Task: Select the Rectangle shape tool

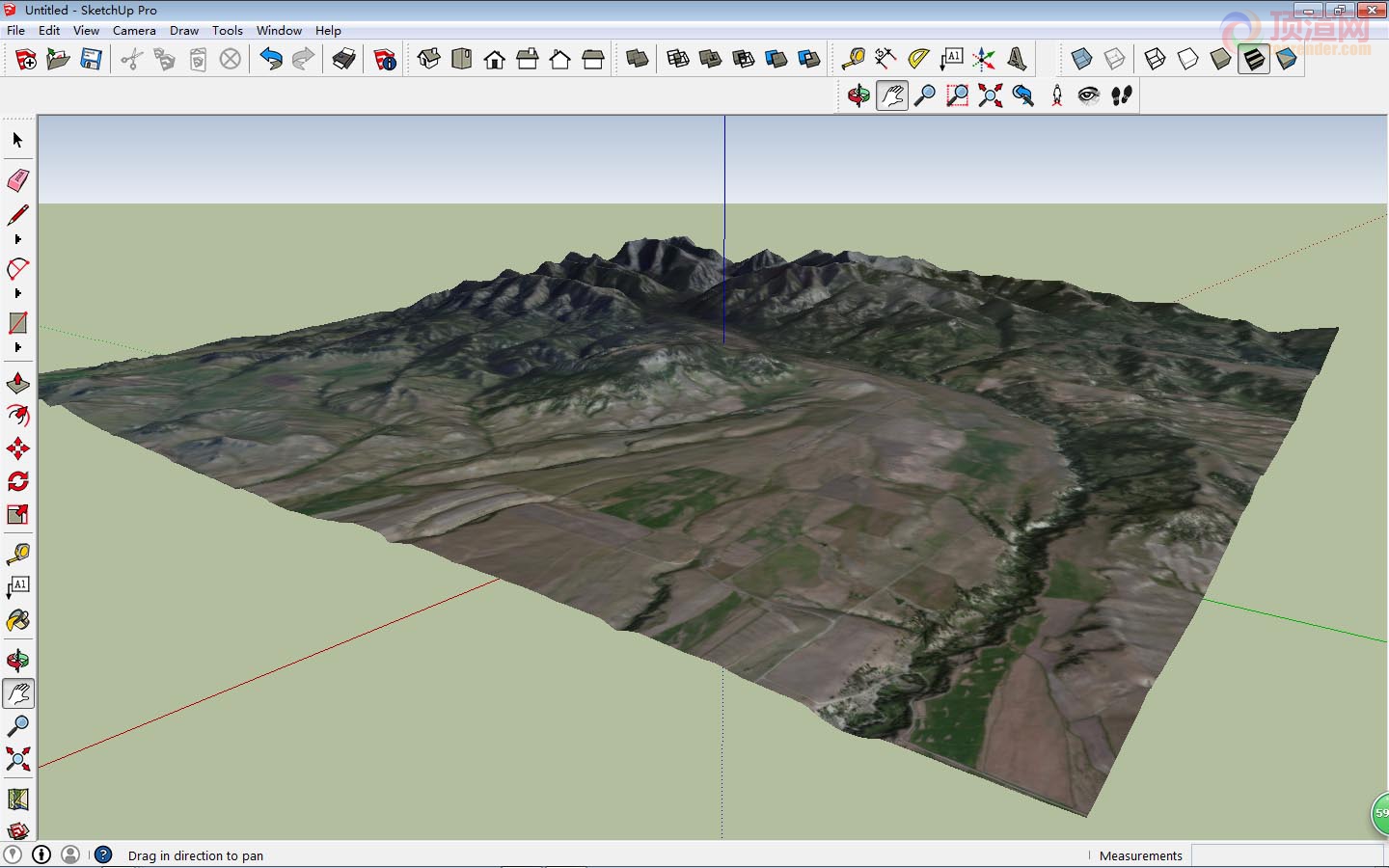Action: click(17, 323)
